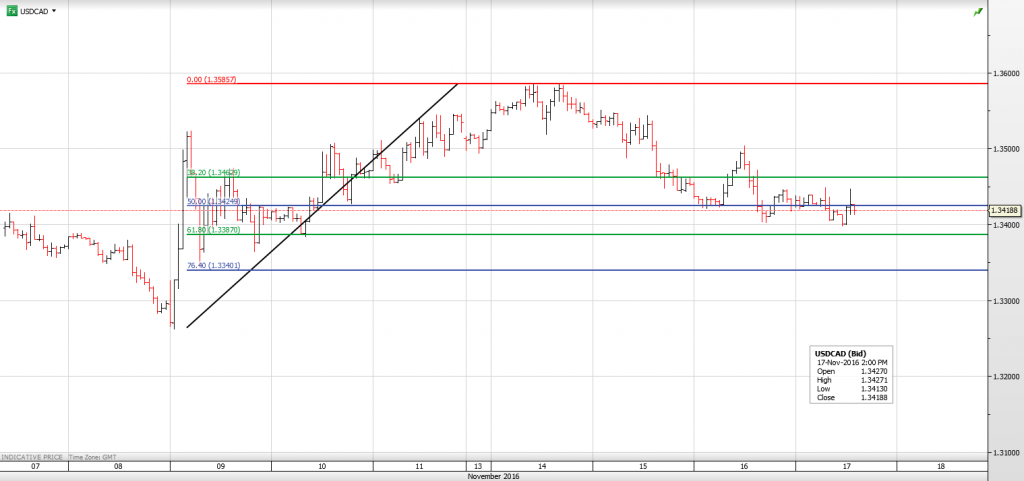Click the 50.00 (1.34249) Fibonacci label
The width and height of the screenshot is (1024, 481).
pyautogui.click(x=212, y=201)
